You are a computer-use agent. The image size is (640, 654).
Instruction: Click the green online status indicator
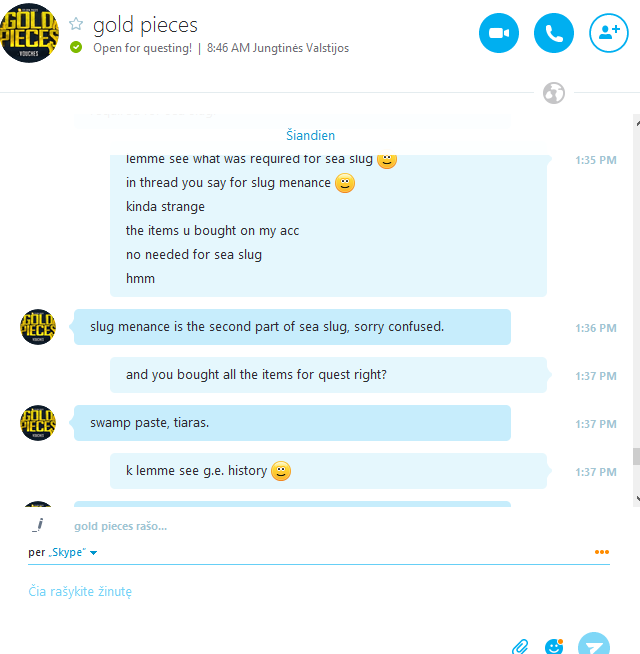pyautogui.click(x=76, y=48)
